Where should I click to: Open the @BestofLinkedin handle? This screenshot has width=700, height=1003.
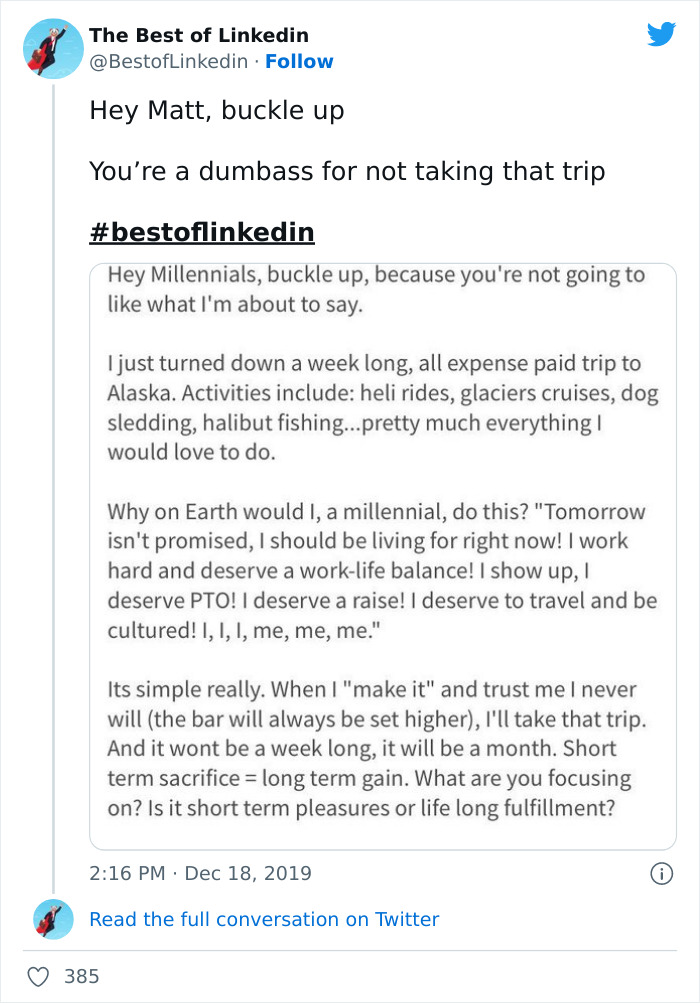pyautogui.click(x=168, y=61)
